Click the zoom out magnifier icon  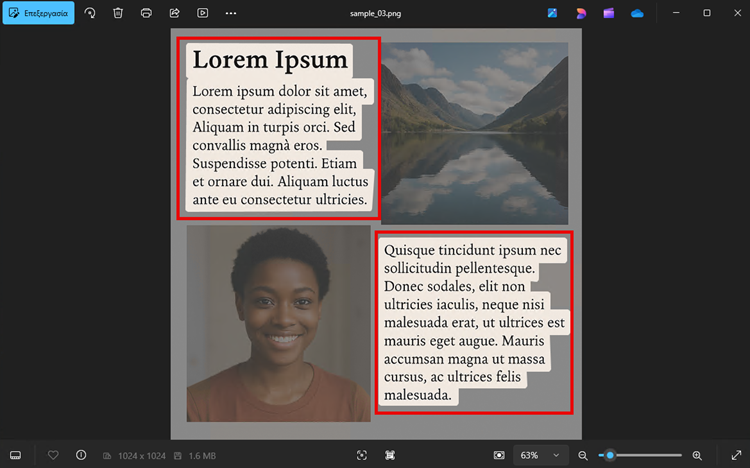583,455
